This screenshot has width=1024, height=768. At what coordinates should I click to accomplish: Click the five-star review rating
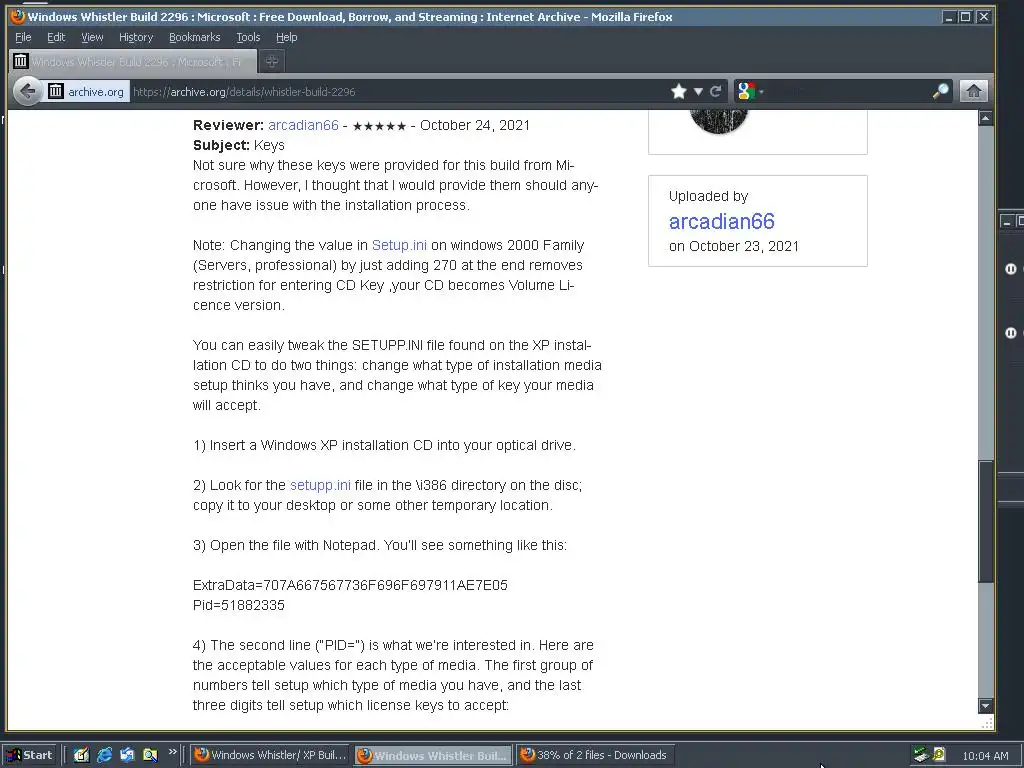pos(379,126)
